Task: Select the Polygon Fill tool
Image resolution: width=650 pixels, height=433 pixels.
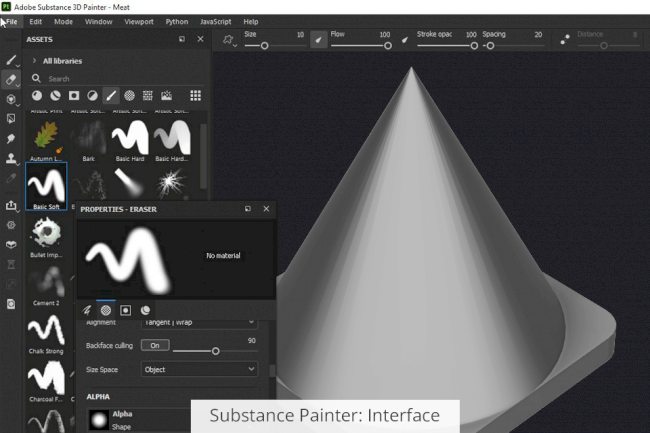Action: [11, 119]
